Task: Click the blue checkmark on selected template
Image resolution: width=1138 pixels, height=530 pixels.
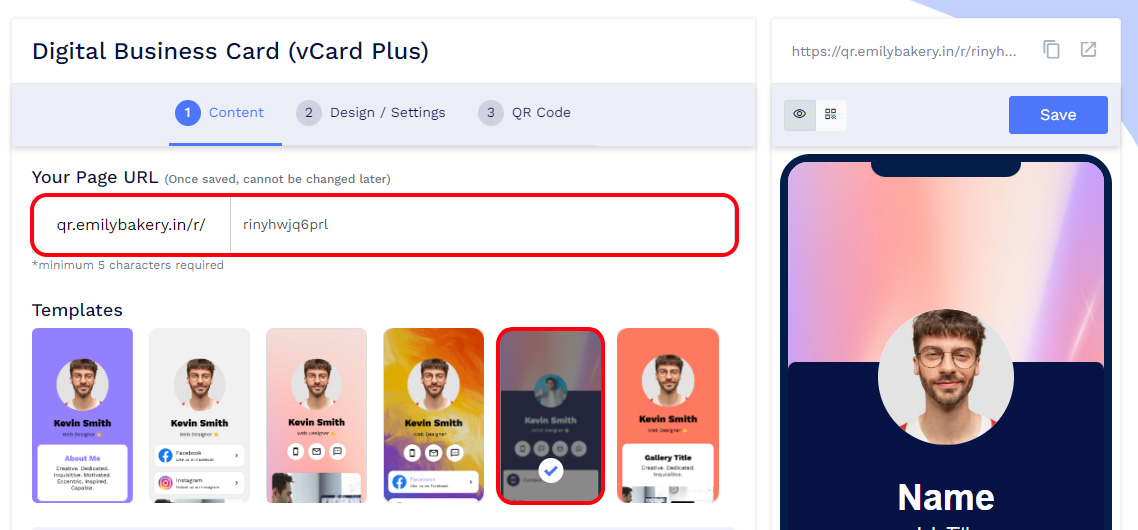Action: [551, 470]
